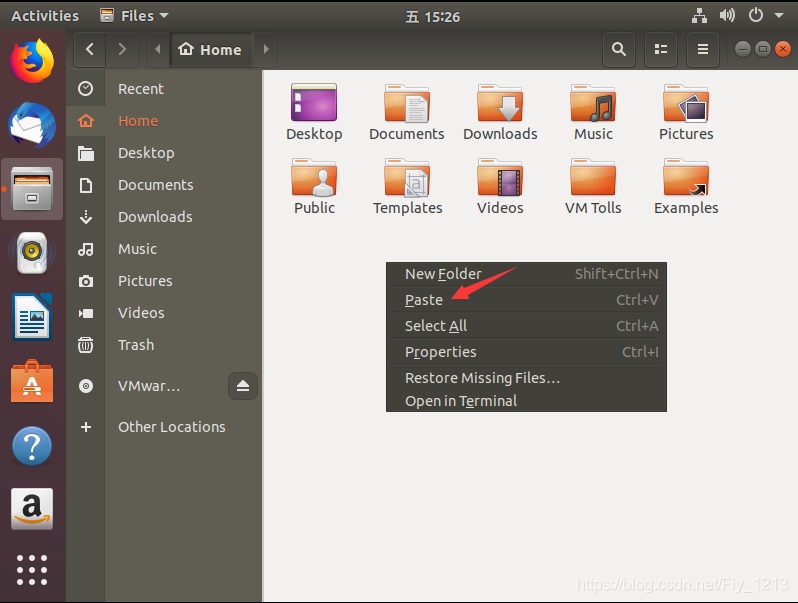Screen dimensions: 798x603
Task: Click left path scroll arrow
Action: 158,49
